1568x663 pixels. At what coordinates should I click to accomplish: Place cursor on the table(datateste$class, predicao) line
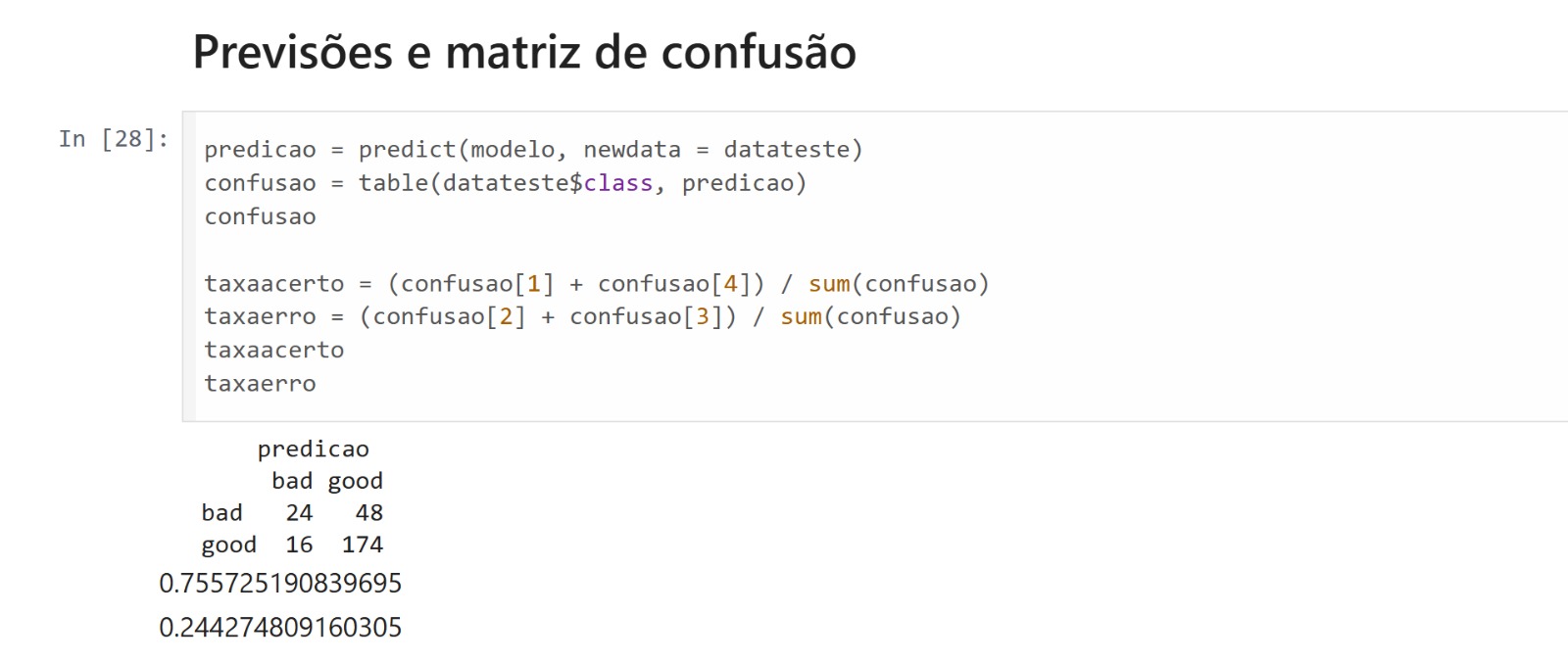coord(505,183)
